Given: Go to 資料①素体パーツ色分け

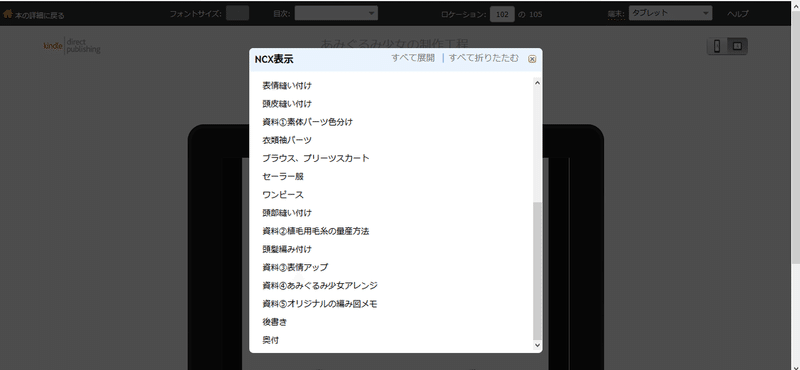Looking at the screenshot, I should click(307, 122).
